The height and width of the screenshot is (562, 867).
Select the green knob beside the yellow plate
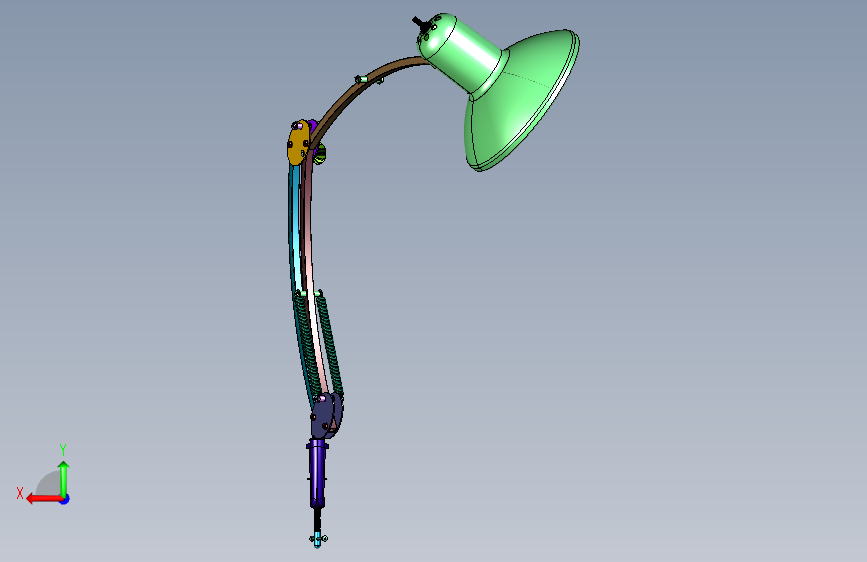point(320,154)
